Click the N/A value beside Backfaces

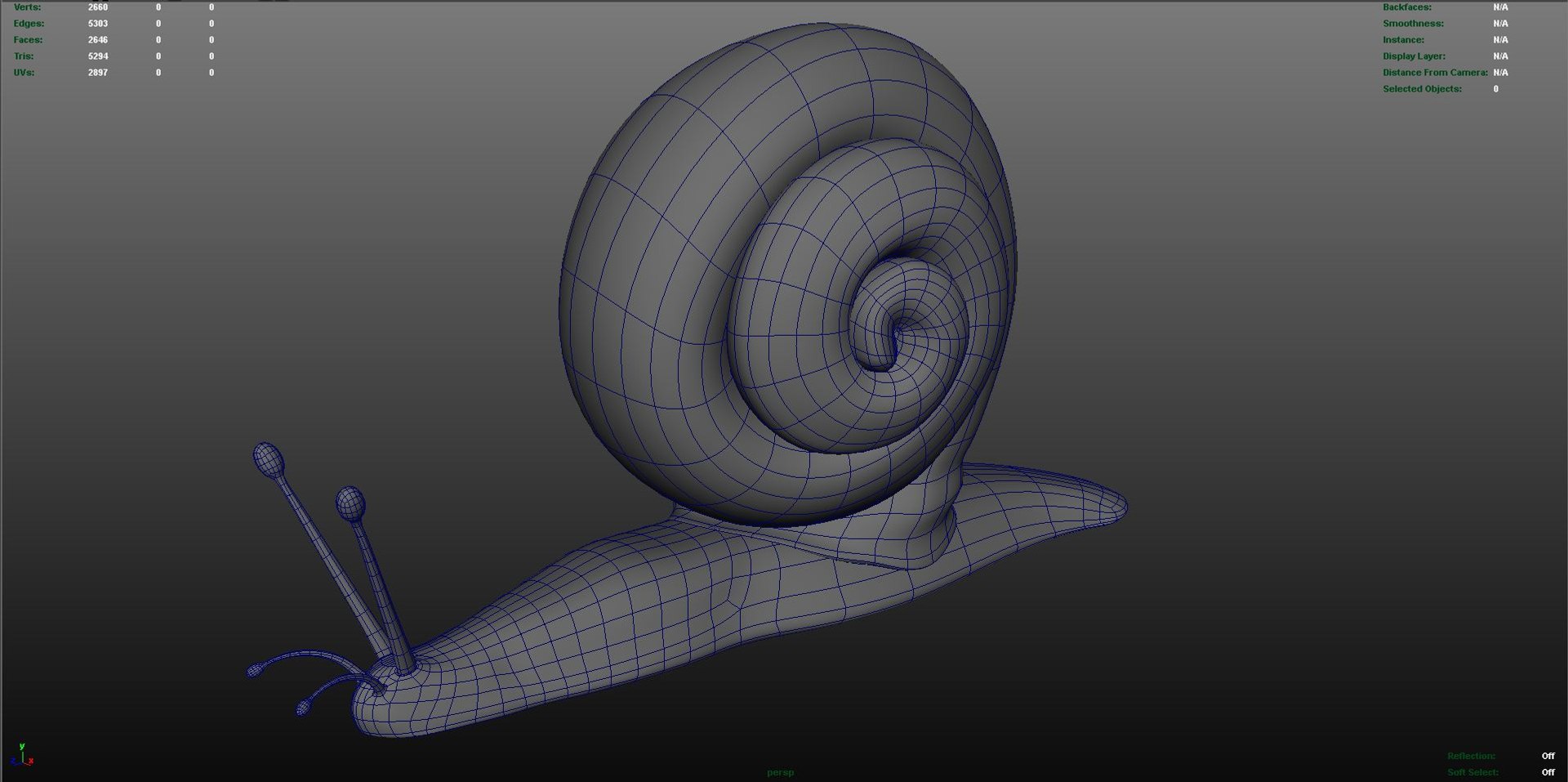pyautogui.click(x=1500, y=7)
